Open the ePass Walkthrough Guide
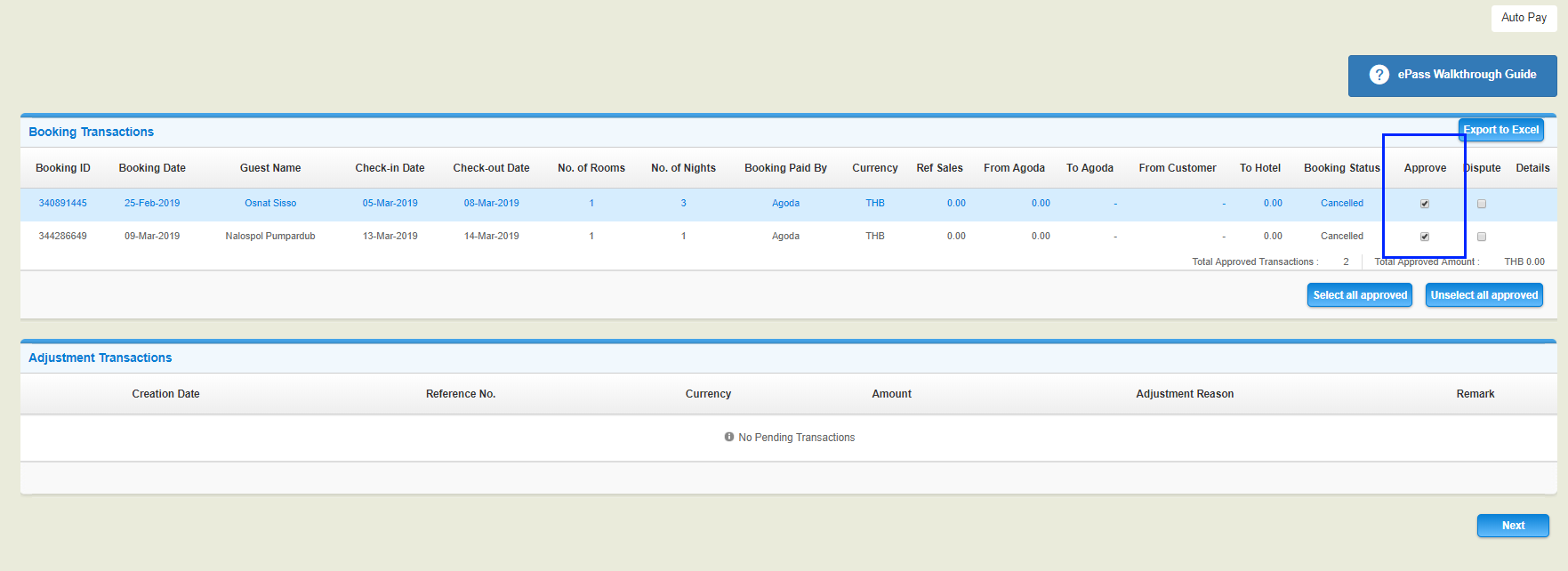Image resolution: width=1568 pixels, height=571 pixels. pos(1466,75)
